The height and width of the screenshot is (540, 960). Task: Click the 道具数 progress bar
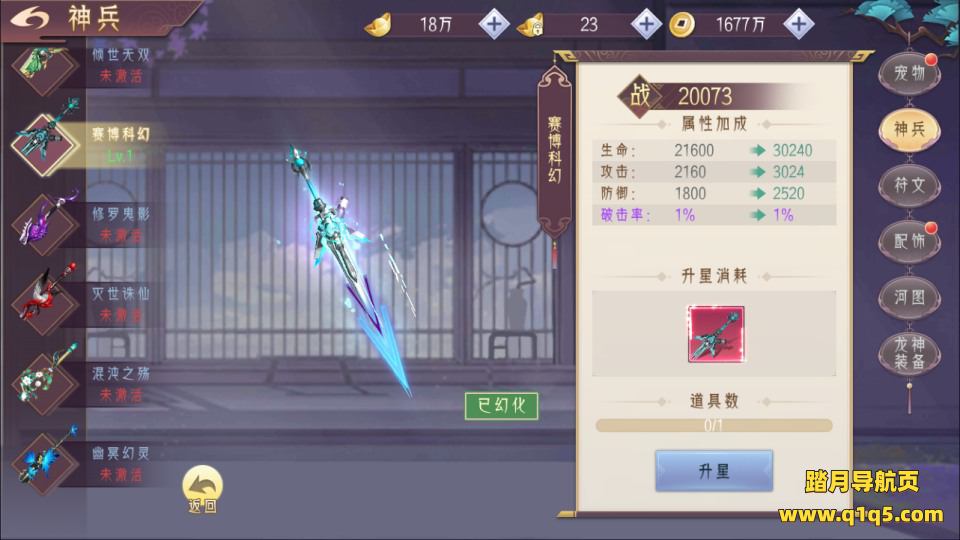(714, 426)
